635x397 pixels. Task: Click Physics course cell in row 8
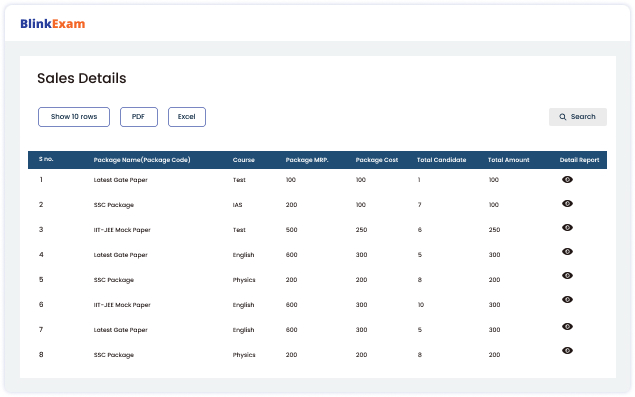244,355
